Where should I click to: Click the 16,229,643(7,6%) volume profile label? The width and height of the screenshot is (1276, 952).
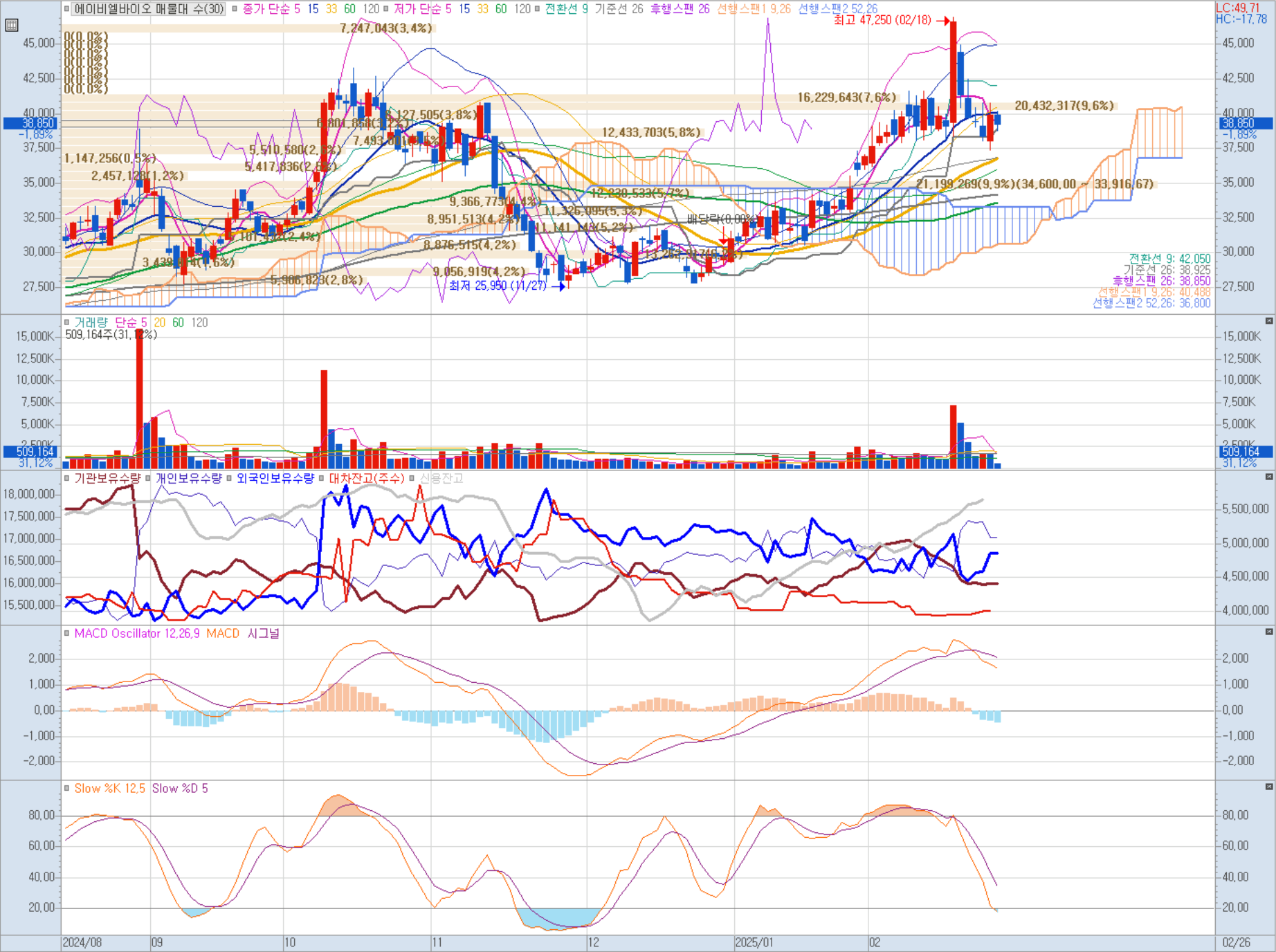pyautogui.click(x=846, y=98)
